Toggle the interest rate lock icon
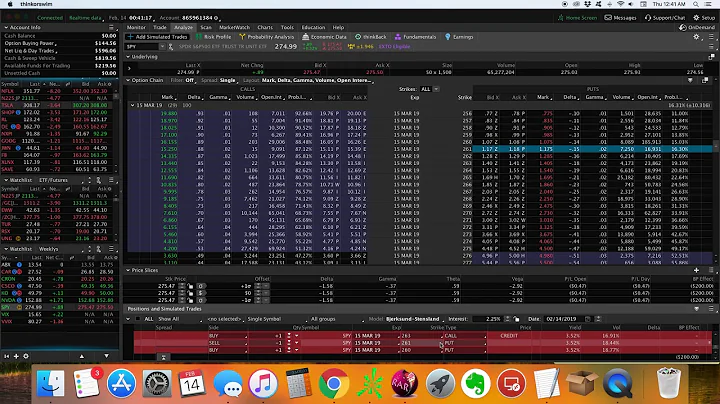Viewport: 720px width, 404px height. point(517,319)
